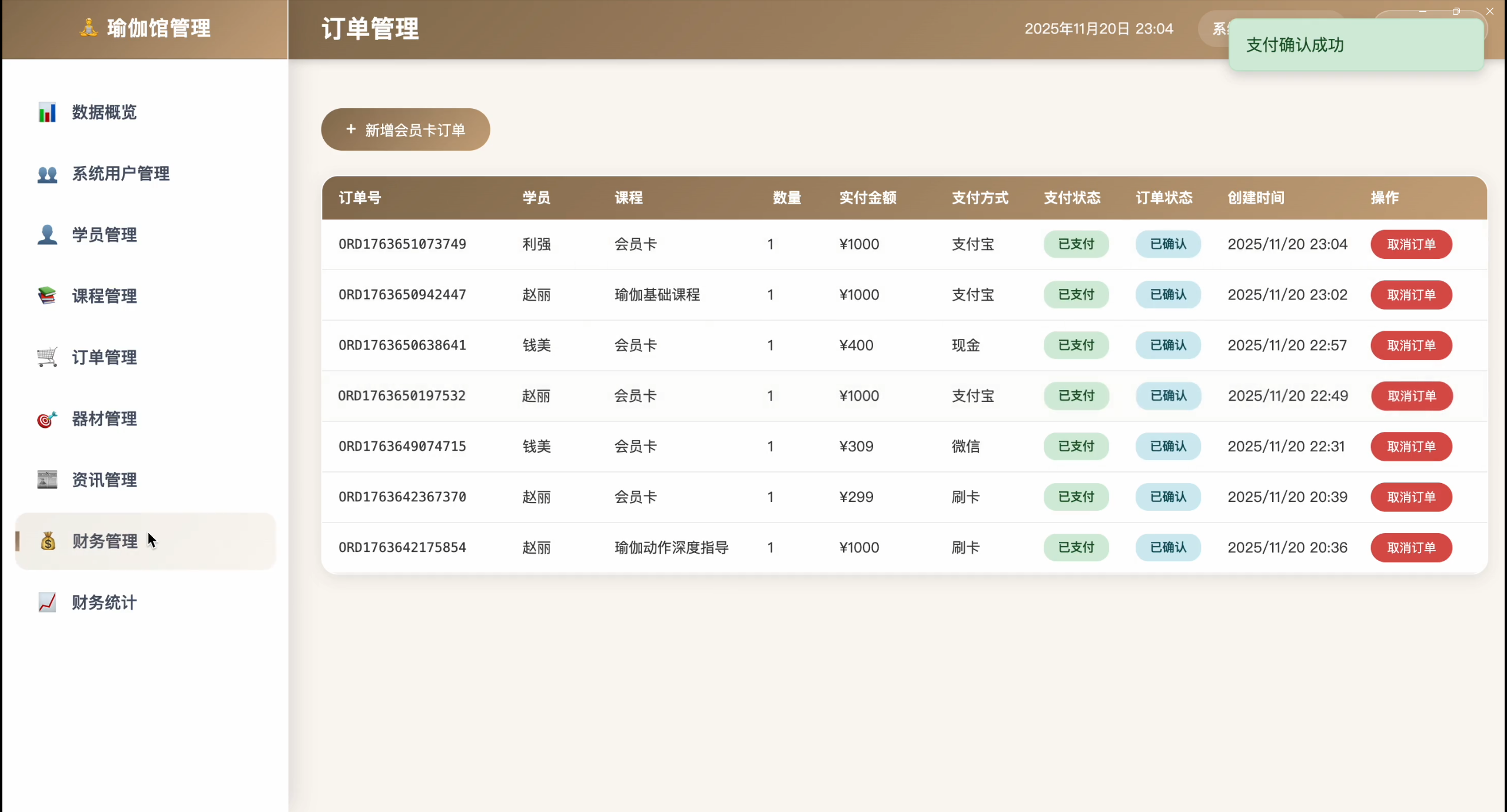This screenshot has height=812, width=1507.
Task: Cancel order ORD1763651073749 for 利强
Action: point(1411,244)
